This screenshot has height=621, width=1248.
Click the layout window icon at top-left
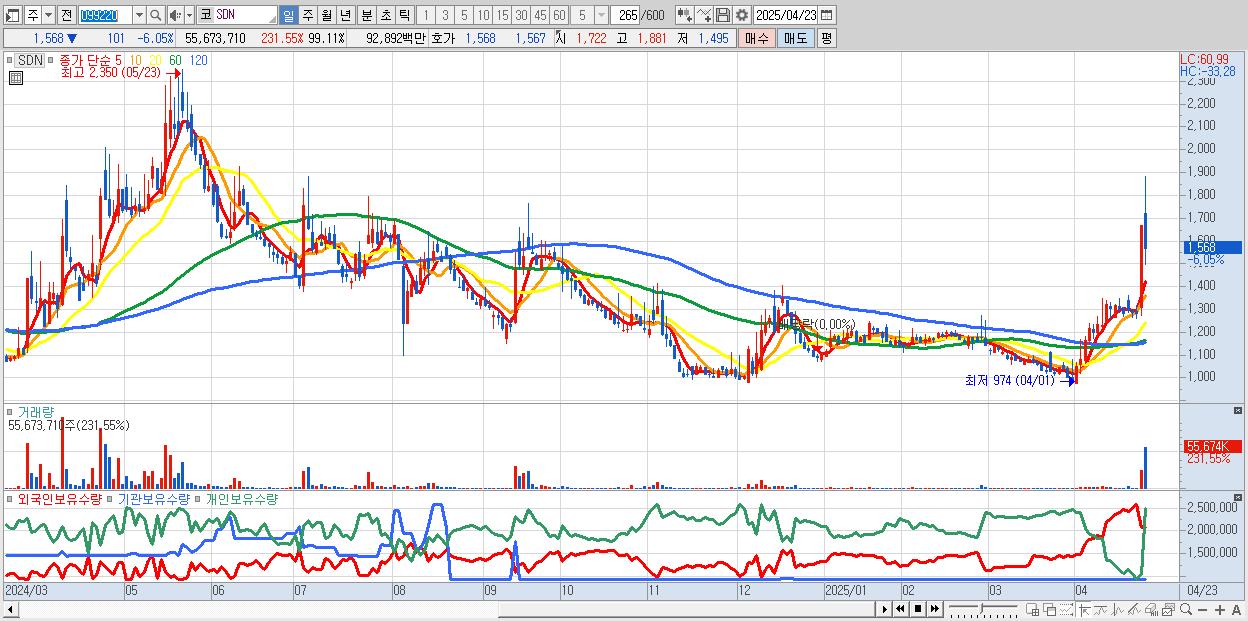(12, 15)
